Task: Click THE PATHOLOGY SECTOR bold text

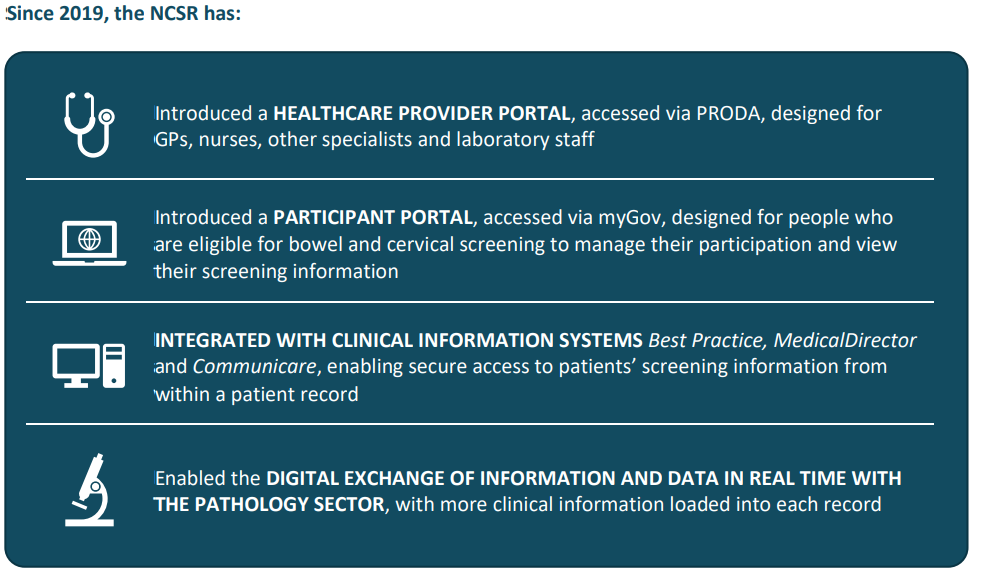Action: coord(269,504)
